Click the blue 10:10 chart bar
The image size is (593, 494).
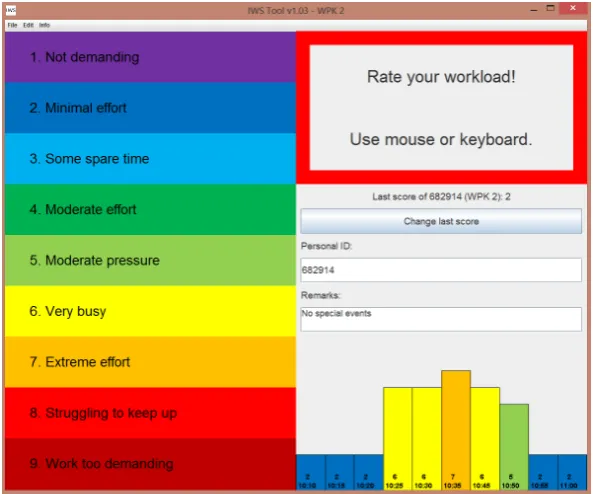pos(310,472)
